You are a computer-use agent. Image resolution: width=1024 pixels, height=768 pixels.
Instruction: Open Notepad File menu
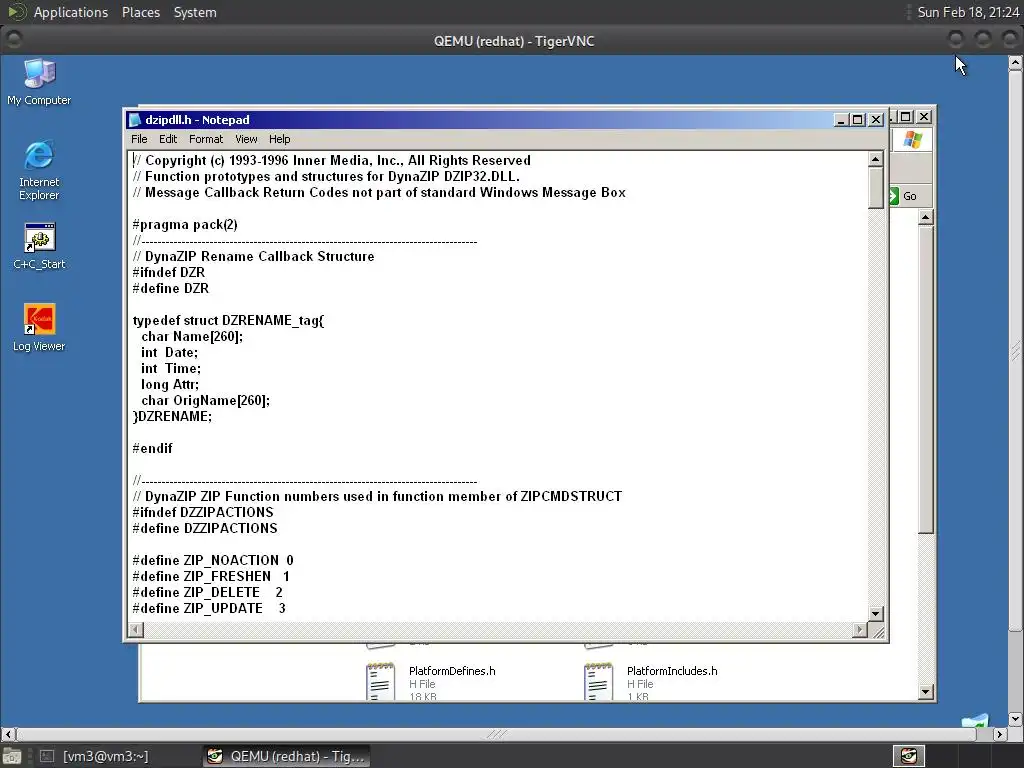(139, 139)
